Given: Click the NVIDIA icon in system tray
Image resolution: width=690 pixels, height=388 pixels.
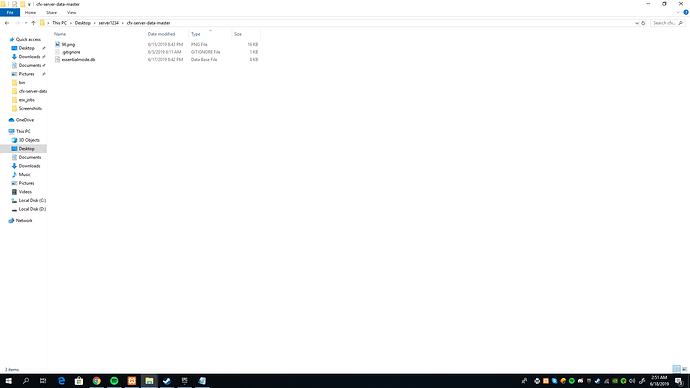Looking at the screenshot, I should pyautogui.click(x=615, y=381).
